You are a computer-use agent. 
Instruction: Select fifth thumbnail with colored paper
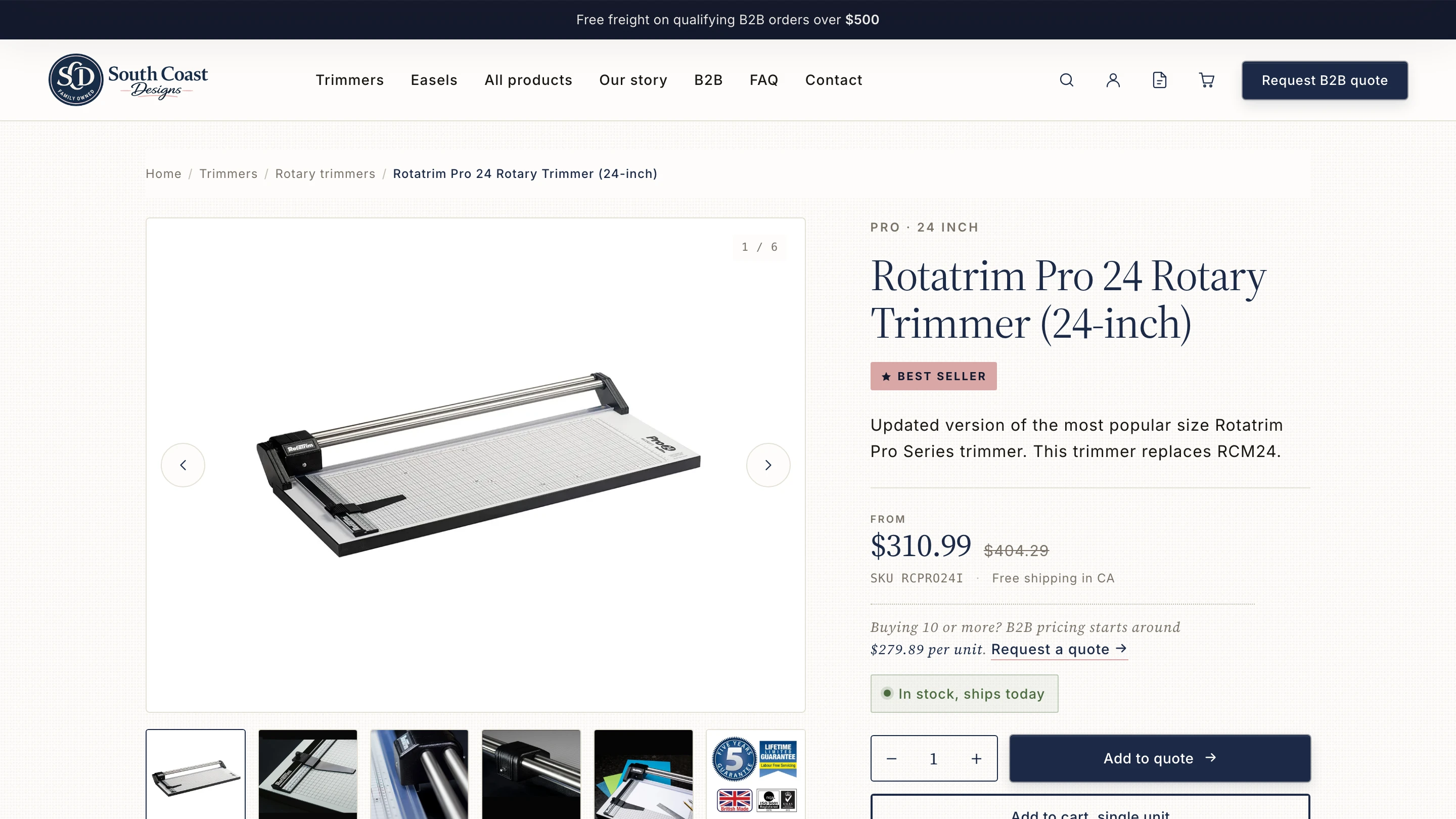click(643, 775)
